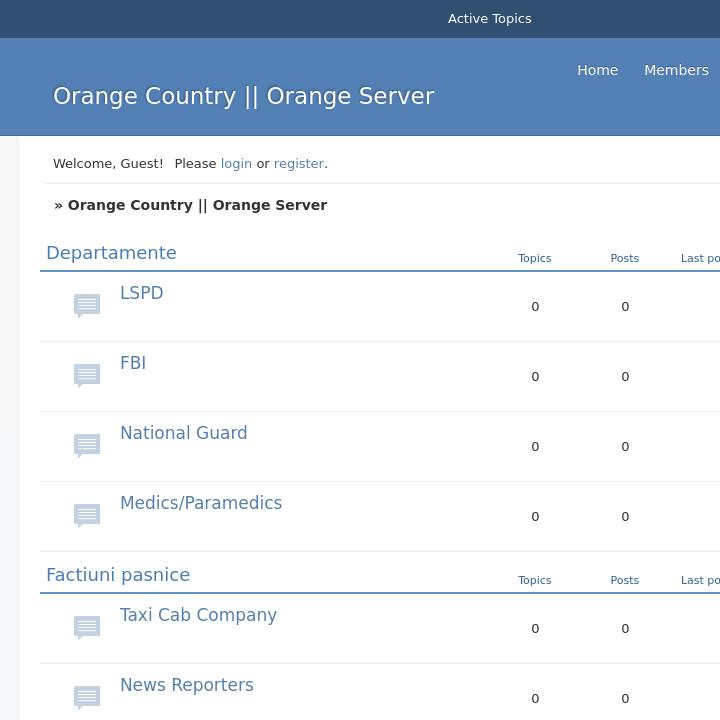
Task: Click the News Reporters board icon
Action: (x=87, y=696)
